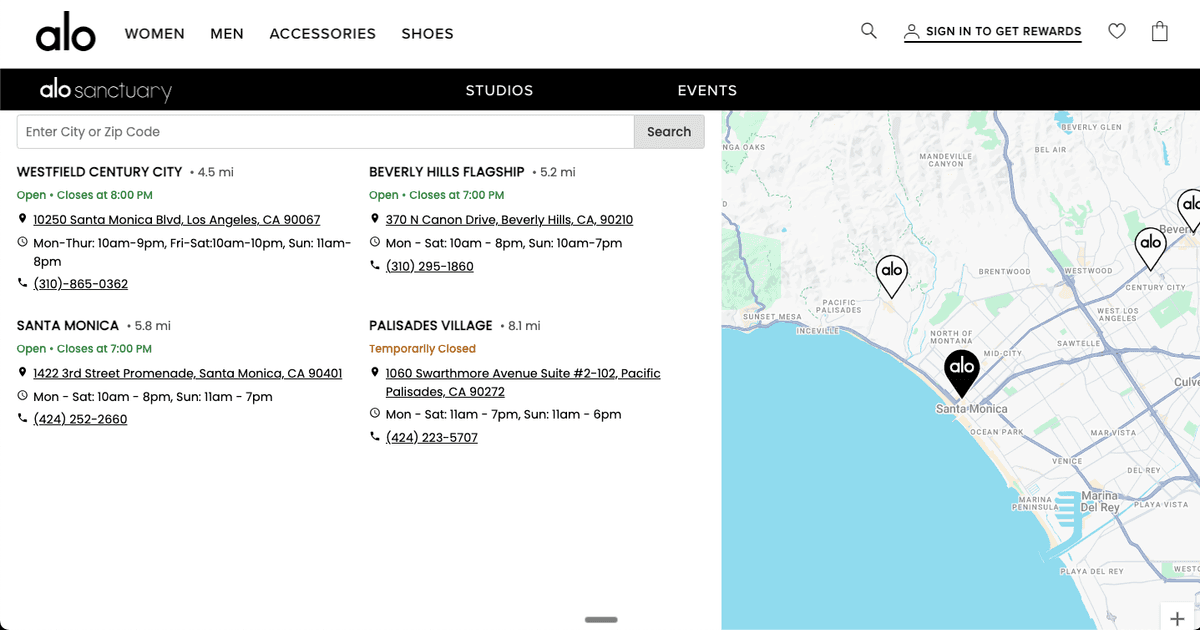Open the MEN menu
This screenshot has width=1200, height=630.
tap(227, 34)
